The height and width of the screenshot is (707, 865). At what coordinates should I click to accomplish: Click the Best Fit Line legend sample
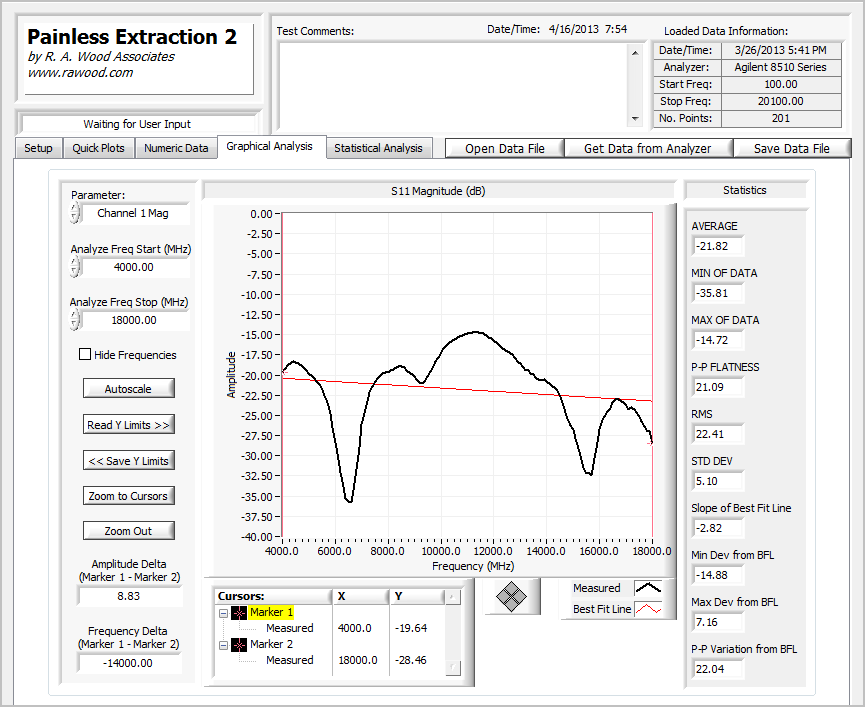tap(648, 609)
